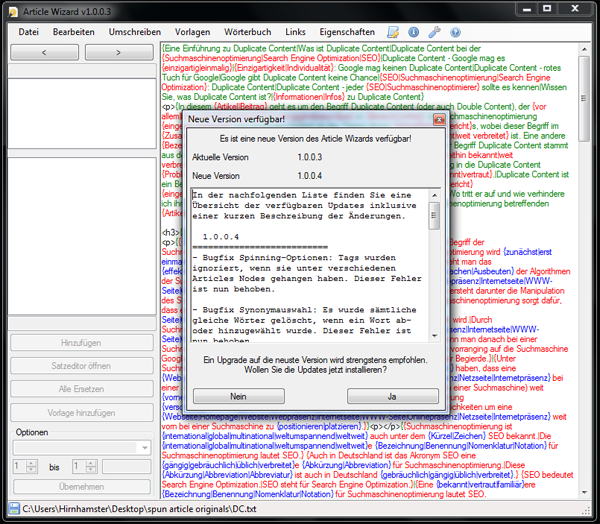
Task: Increase the second spinner after 'bis'
Action: [x=91, y=463]
